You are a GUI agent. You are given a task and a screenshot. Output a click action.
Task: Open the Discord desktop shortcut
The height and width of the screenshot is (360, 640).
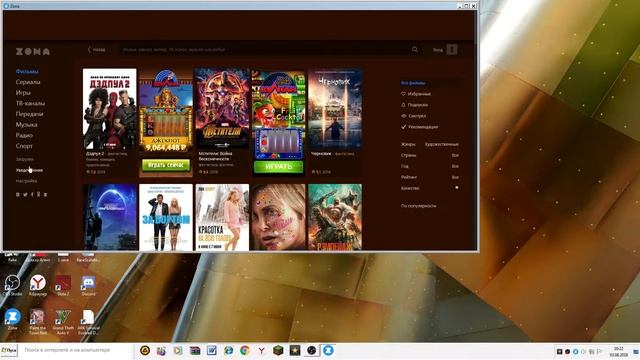[x=88, y=284]
